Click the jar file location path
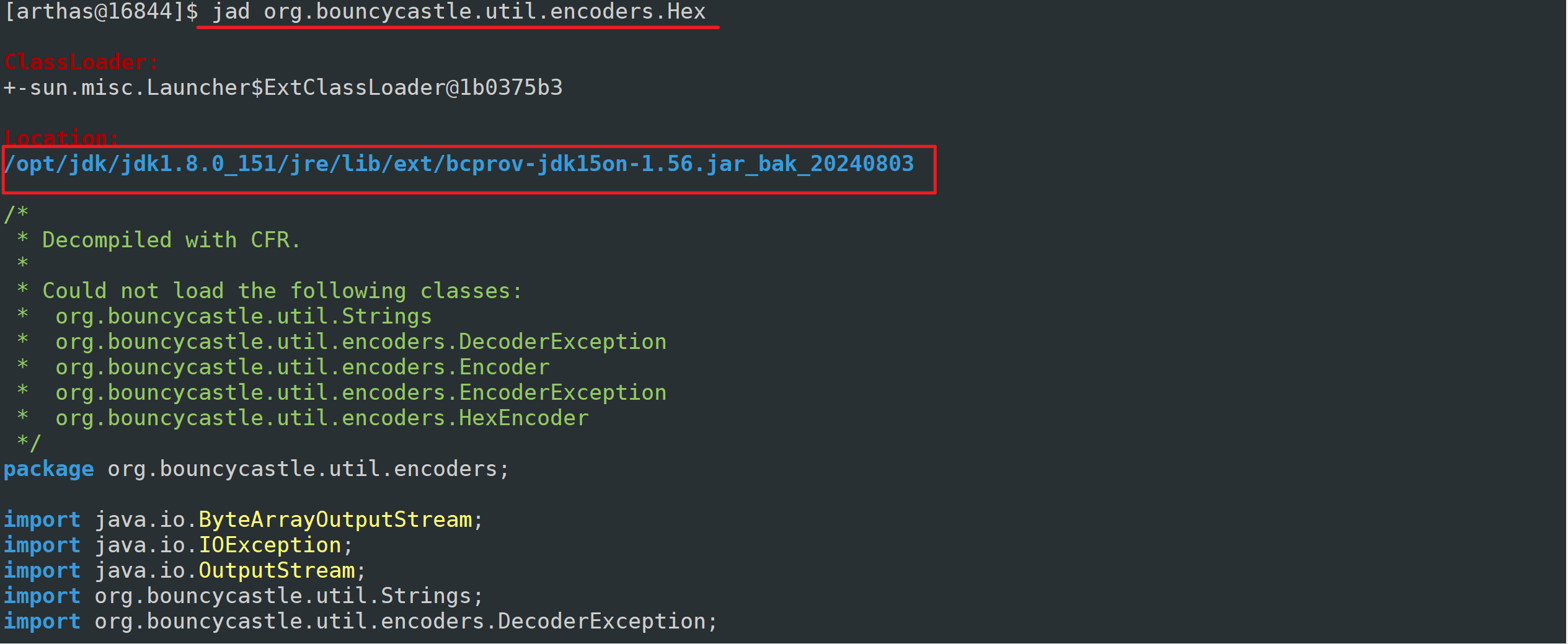Image resolution: width=1568 pixels, height=644 pixels. (459, 164)
